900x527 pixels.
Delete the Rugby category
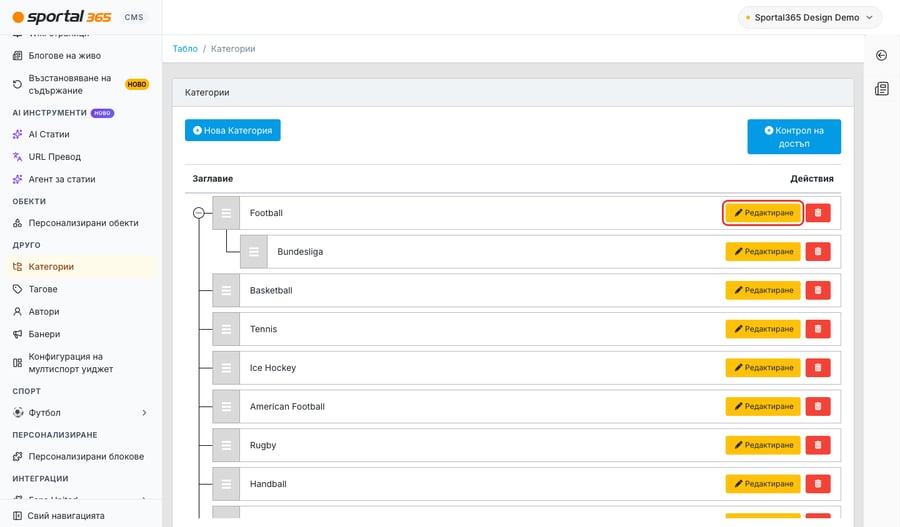(x=818, y=445)
